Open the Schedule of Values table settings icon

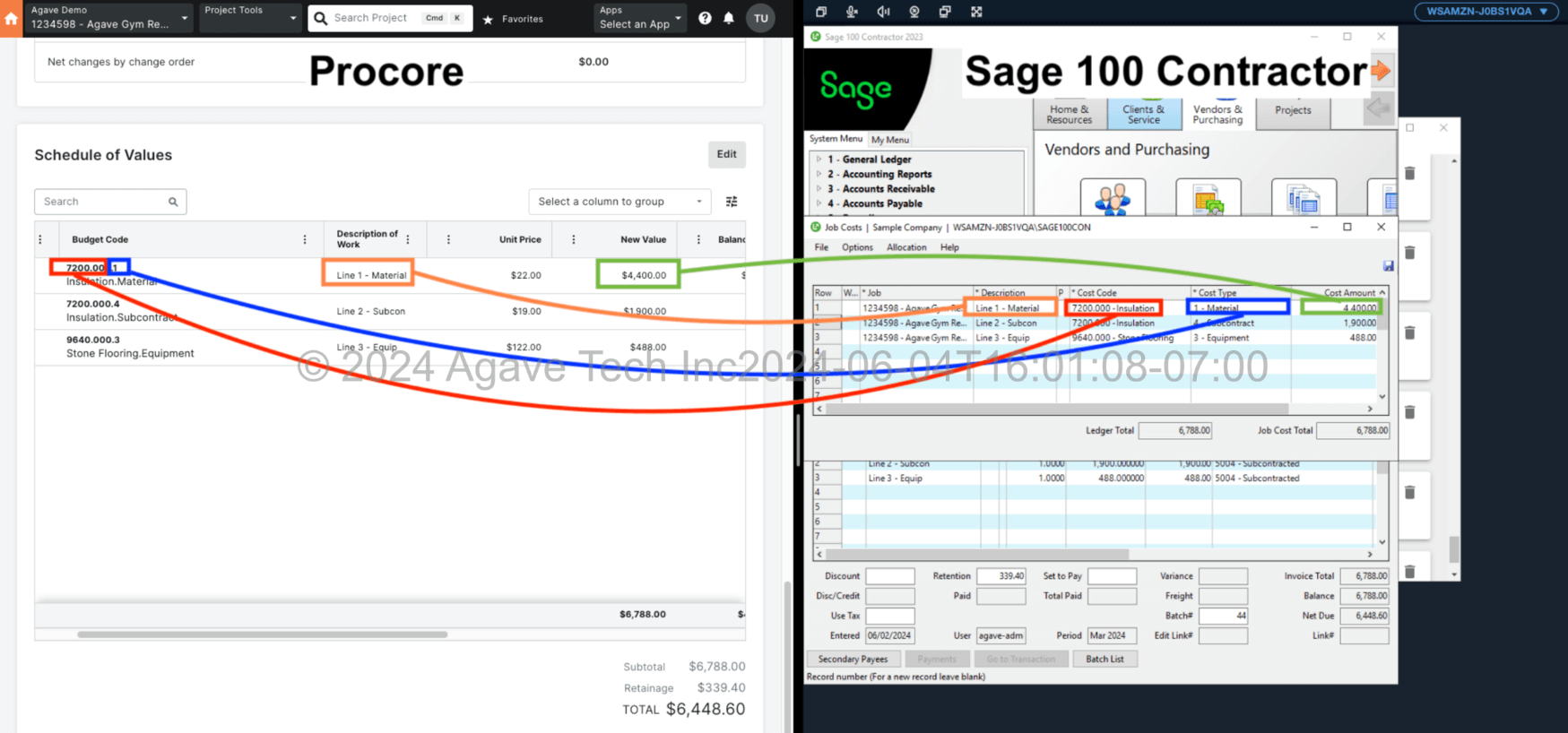pos(732,202)
